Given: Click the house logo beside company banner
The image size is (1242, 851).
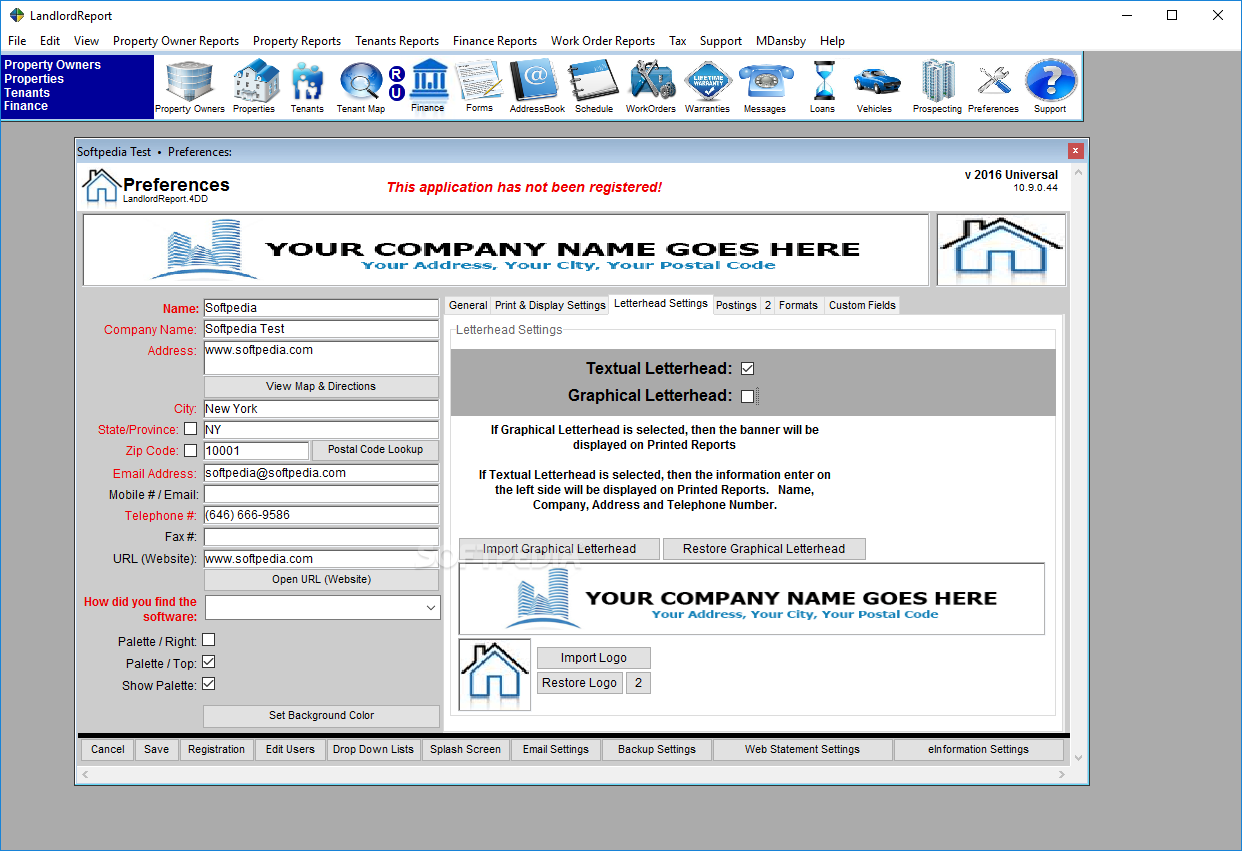Looking at the screenshot, I should [x=1001, y=250].
